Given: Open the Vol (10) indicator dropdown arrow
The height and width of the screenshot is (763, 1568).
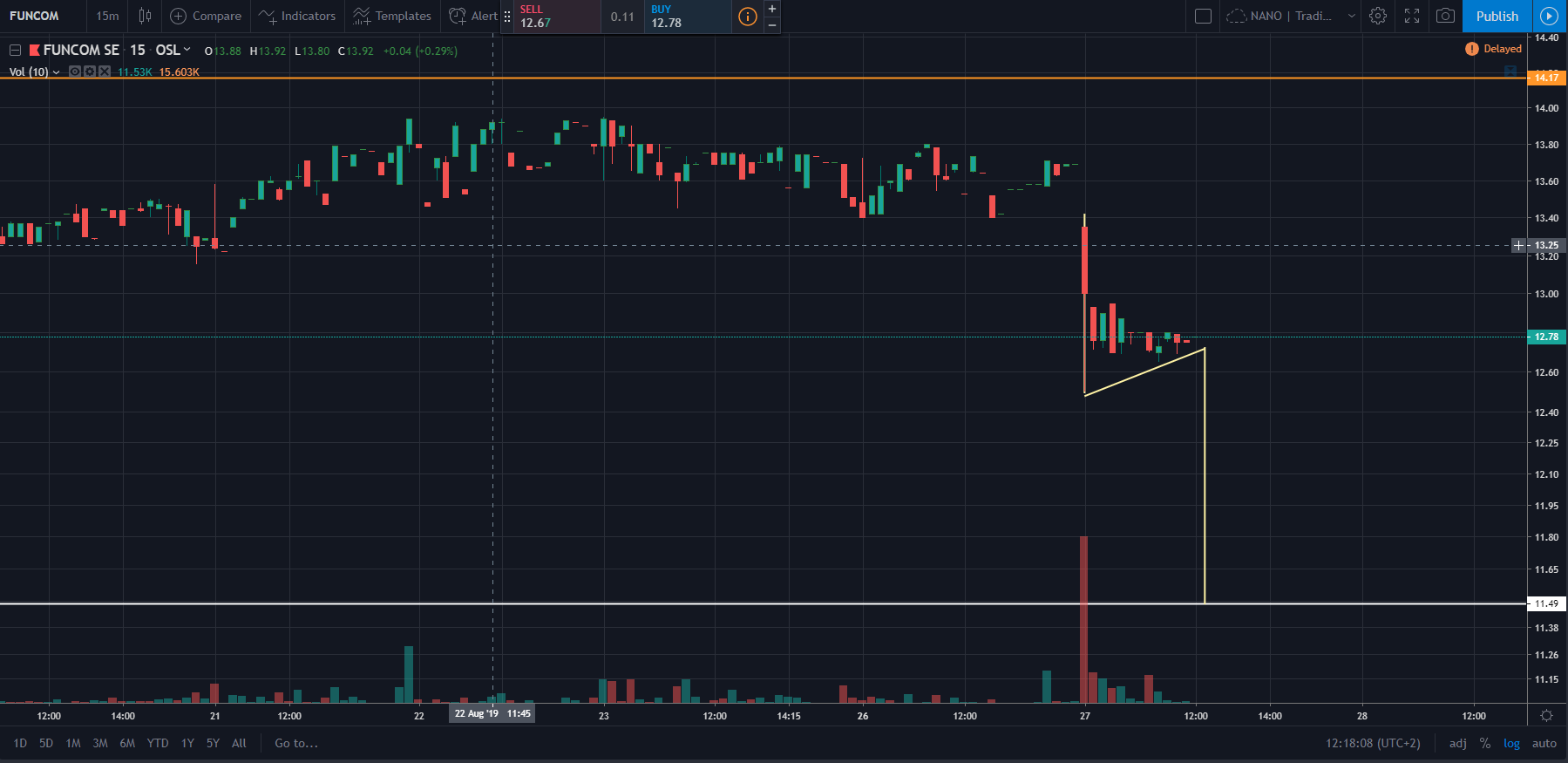Looking at the screenshot, I should pyautogui.click(x=57, y=72).
